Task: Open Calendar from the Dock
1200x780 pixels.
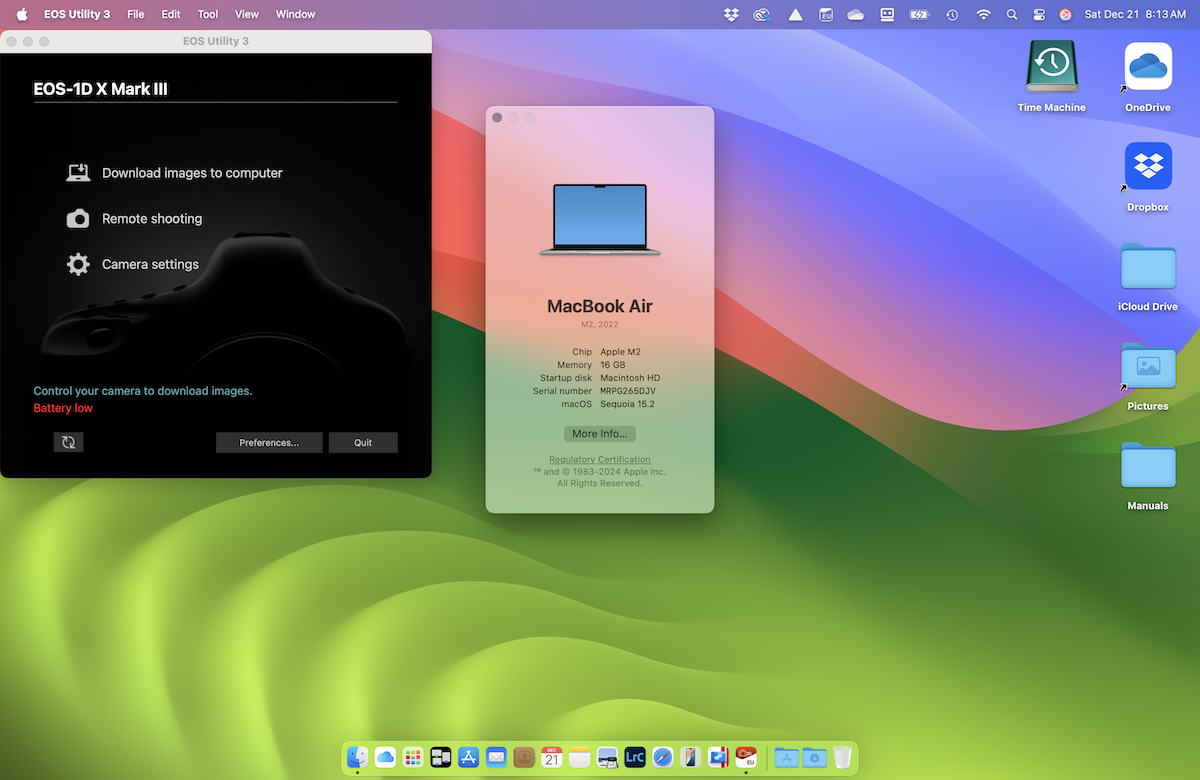Action: 551,757
